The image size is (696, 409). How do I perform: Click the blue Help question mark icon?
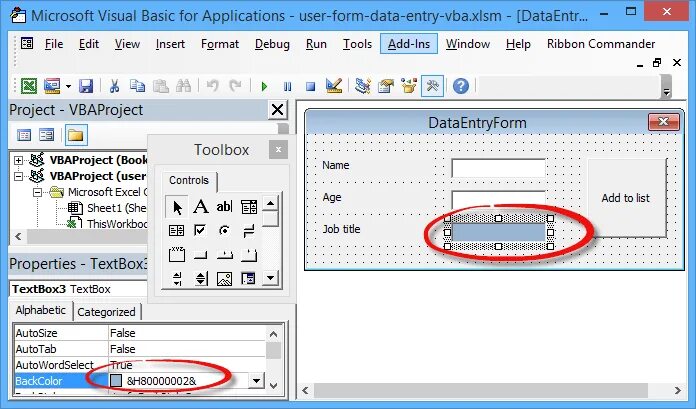pyautogui.click(x=461, y=85)
